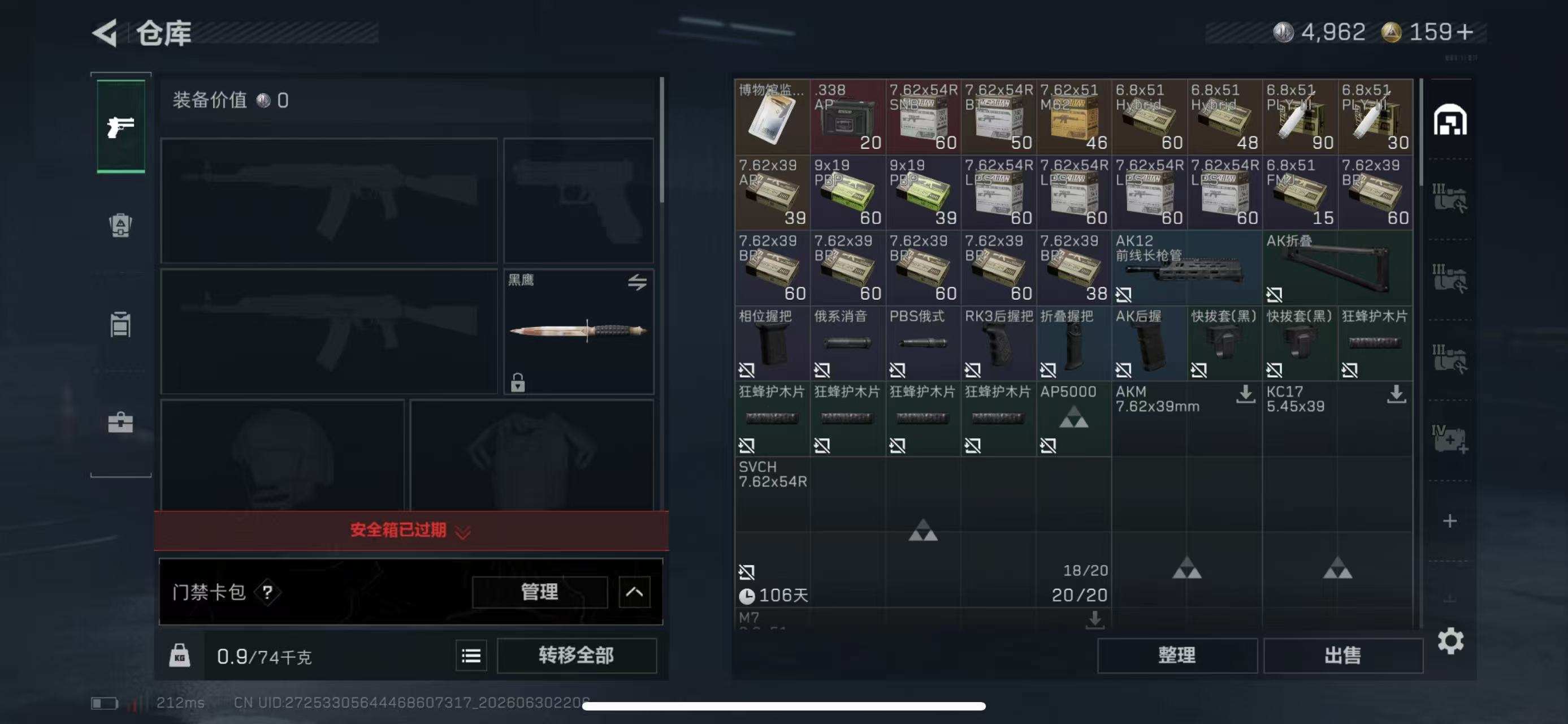Expand the 安全箱已过期 red banner
Screen dimensions: 1568x724
point(411,531)
